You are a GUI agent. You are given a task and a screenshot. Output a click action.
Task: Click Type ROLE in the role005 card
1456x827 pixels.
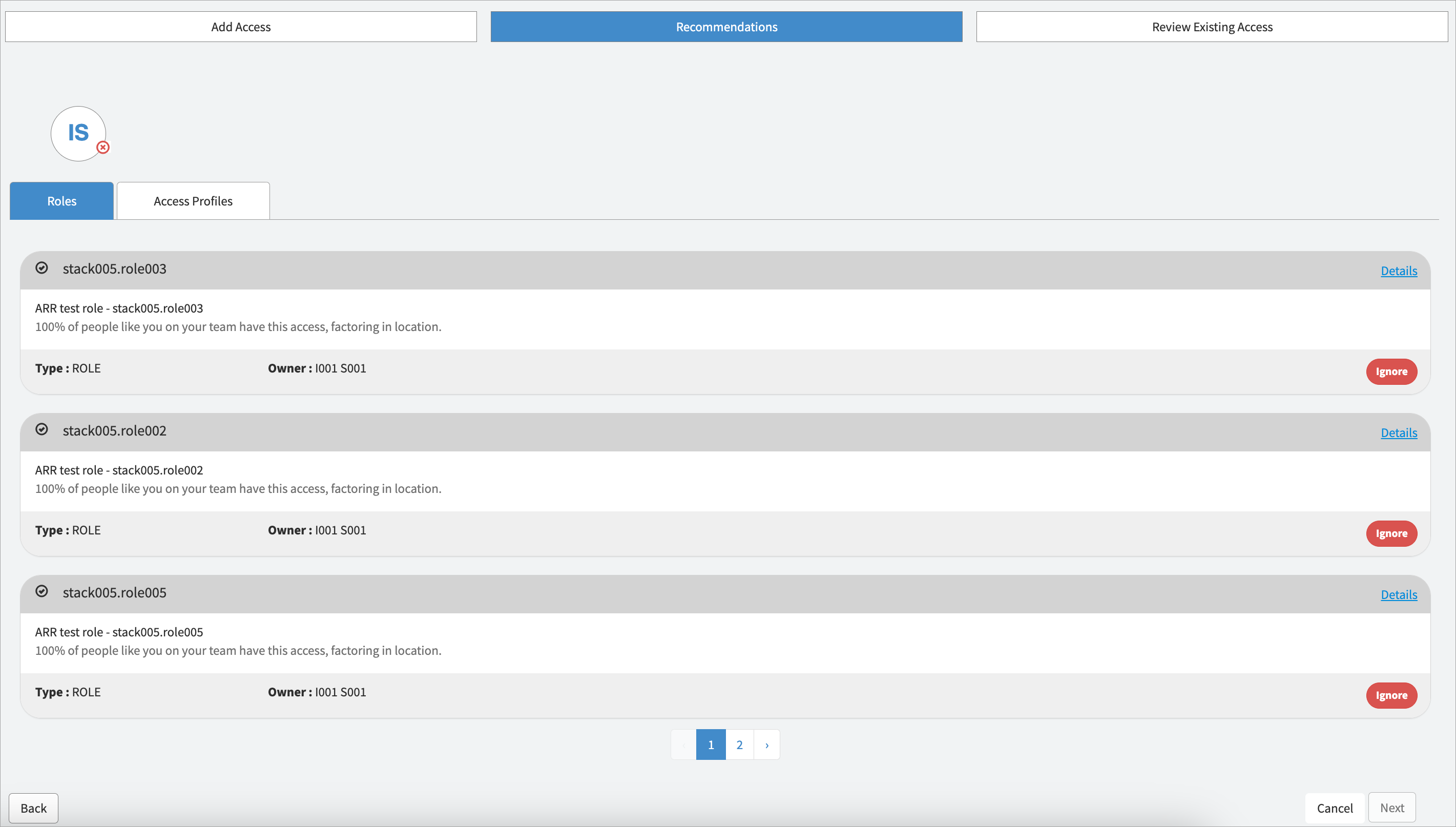point(68,692)
